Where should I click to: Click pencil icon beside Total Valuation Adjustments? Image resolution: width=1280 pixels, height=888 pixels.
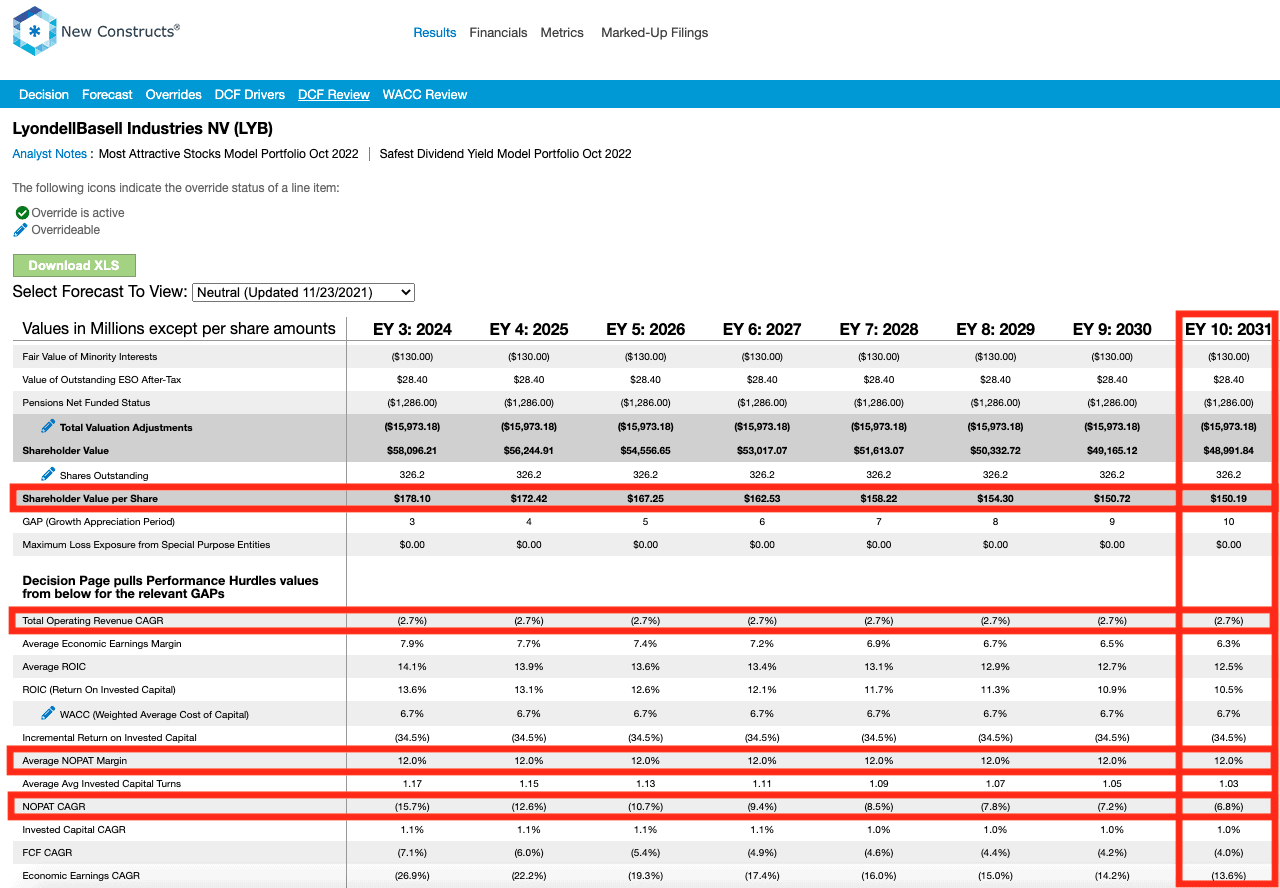48,426
